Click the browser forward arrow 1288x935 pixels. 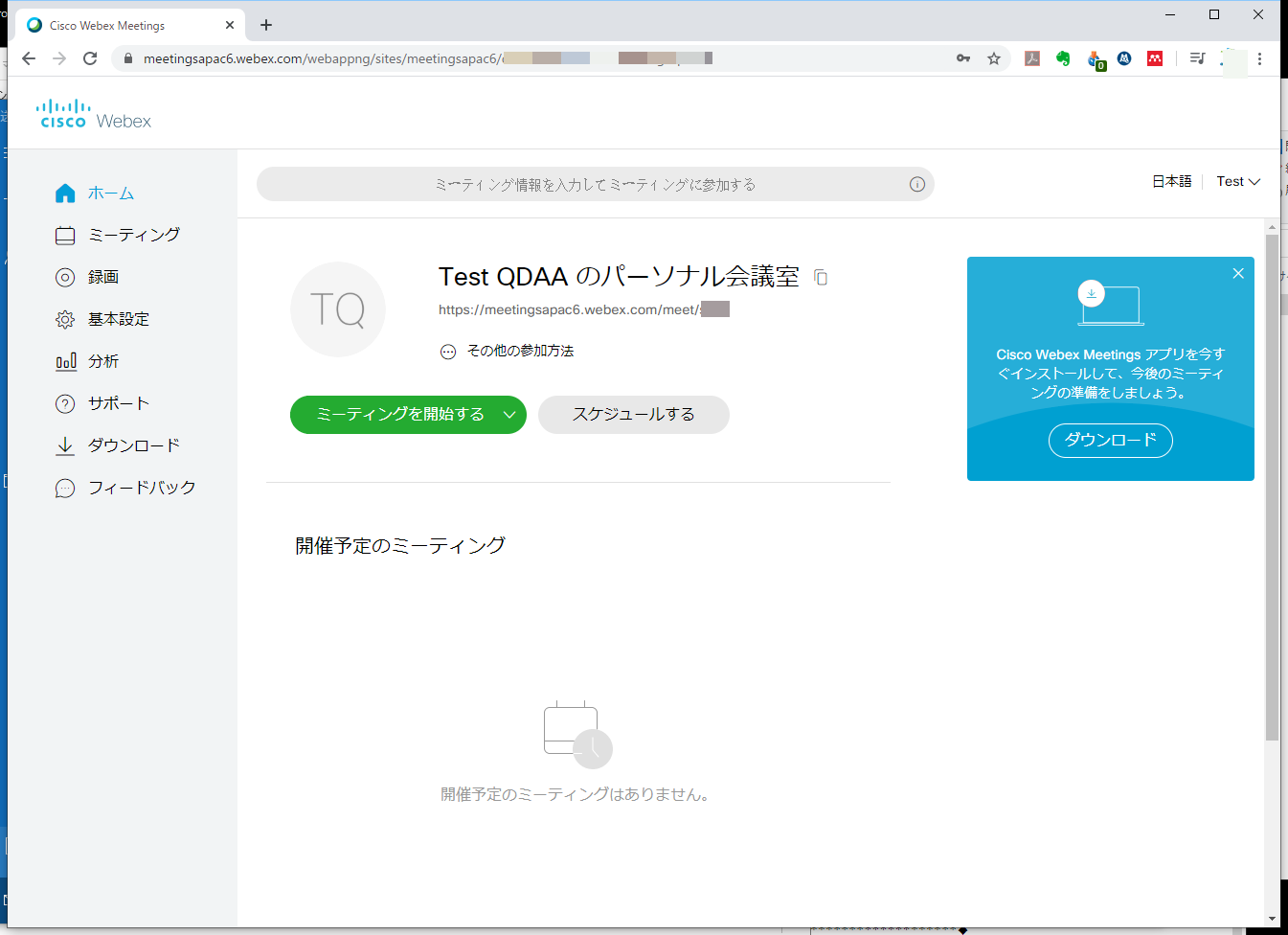pos(59,58)
